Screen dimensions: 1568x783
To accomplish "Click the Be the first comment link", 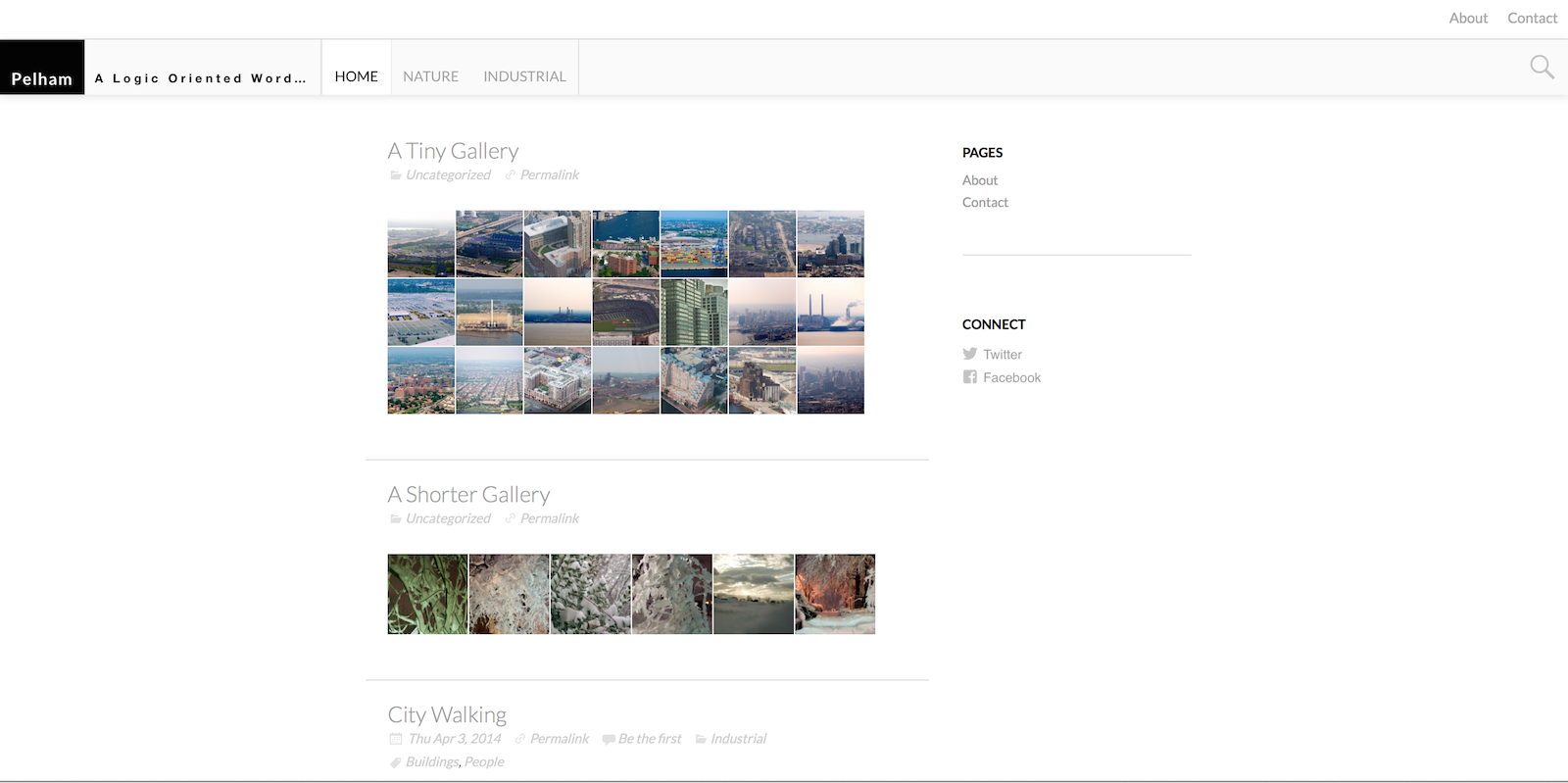I will [649, 739].
